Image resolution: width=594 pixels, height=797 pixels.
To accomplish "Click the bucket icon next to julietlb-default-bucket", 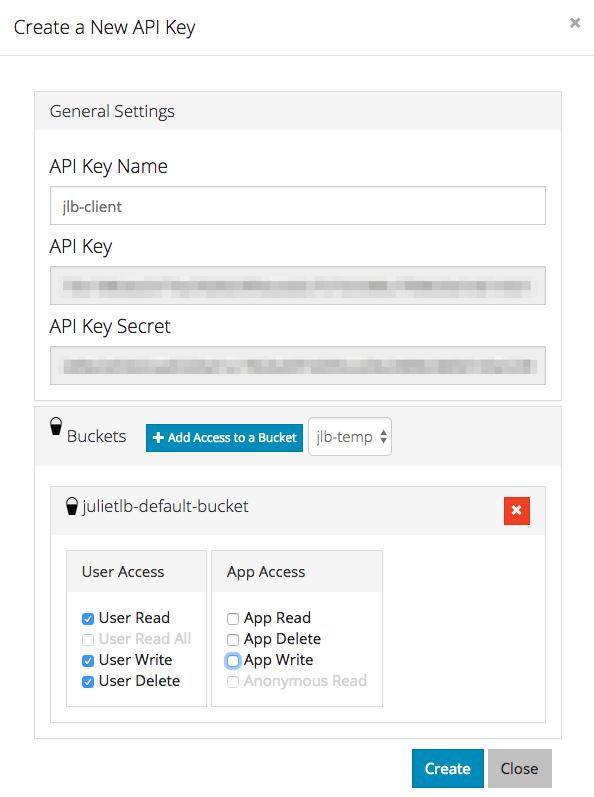I will [72, 506].
